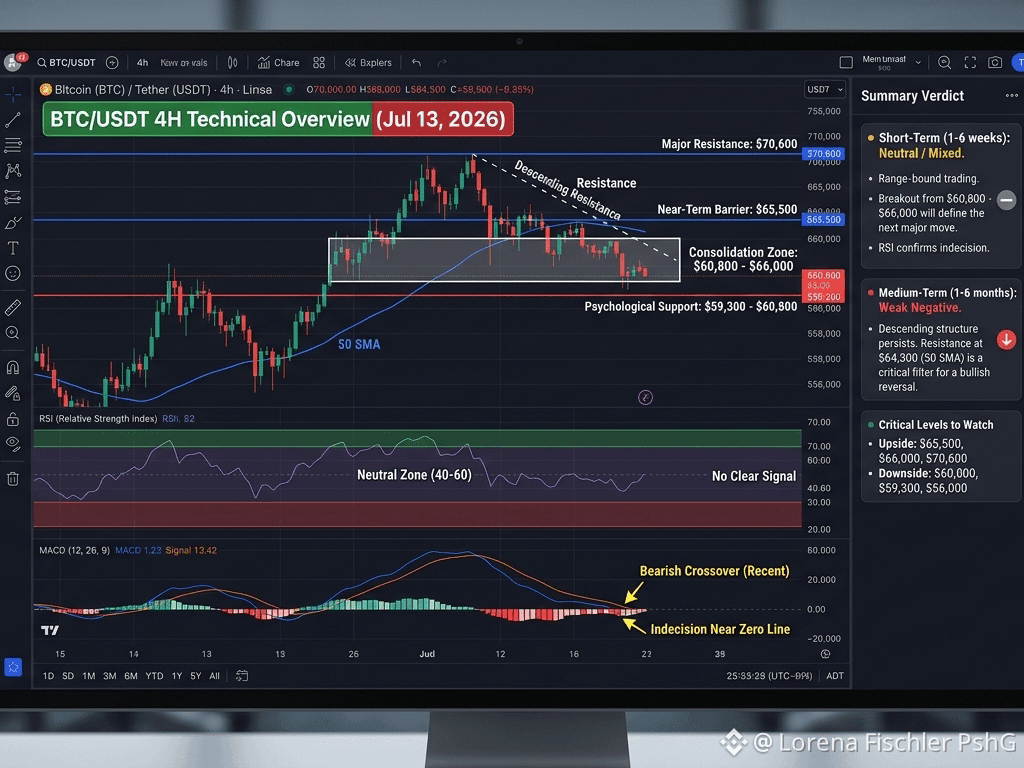Select the pattern drawing tool
Viewport: 1024px width, 768px height.
pos(13,171)
